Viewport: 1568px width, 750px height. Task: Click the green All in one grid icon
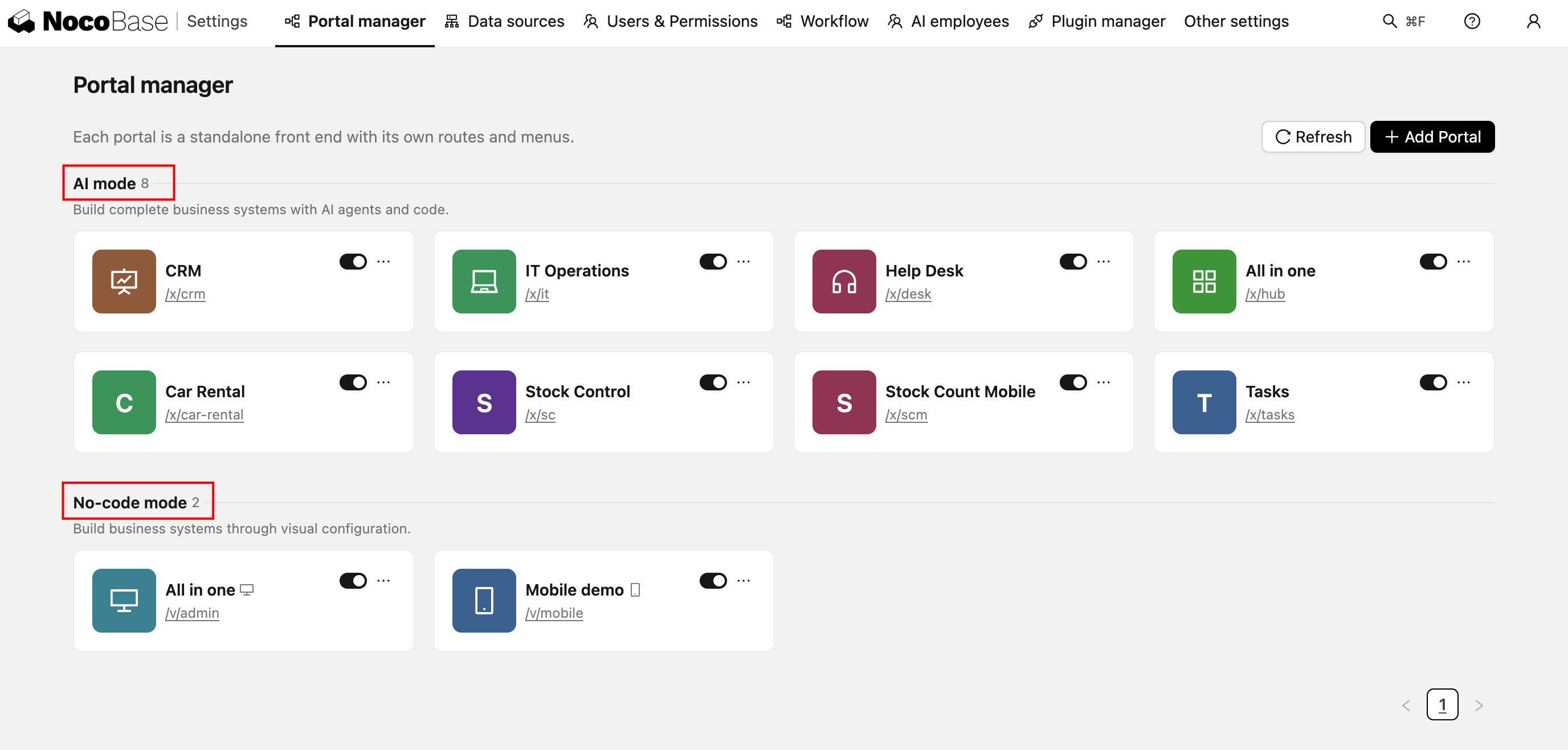click(1204, 282)
